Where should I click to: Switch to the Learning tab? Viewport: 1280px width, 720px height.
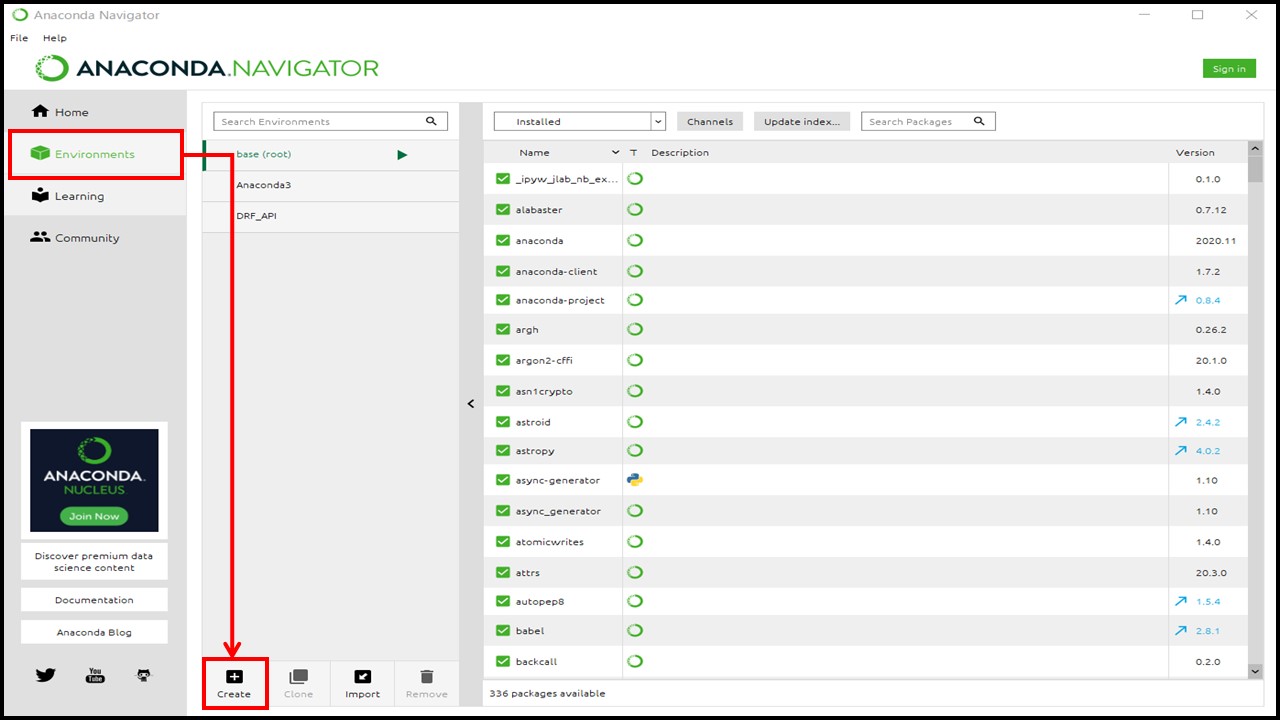point(79,196)
